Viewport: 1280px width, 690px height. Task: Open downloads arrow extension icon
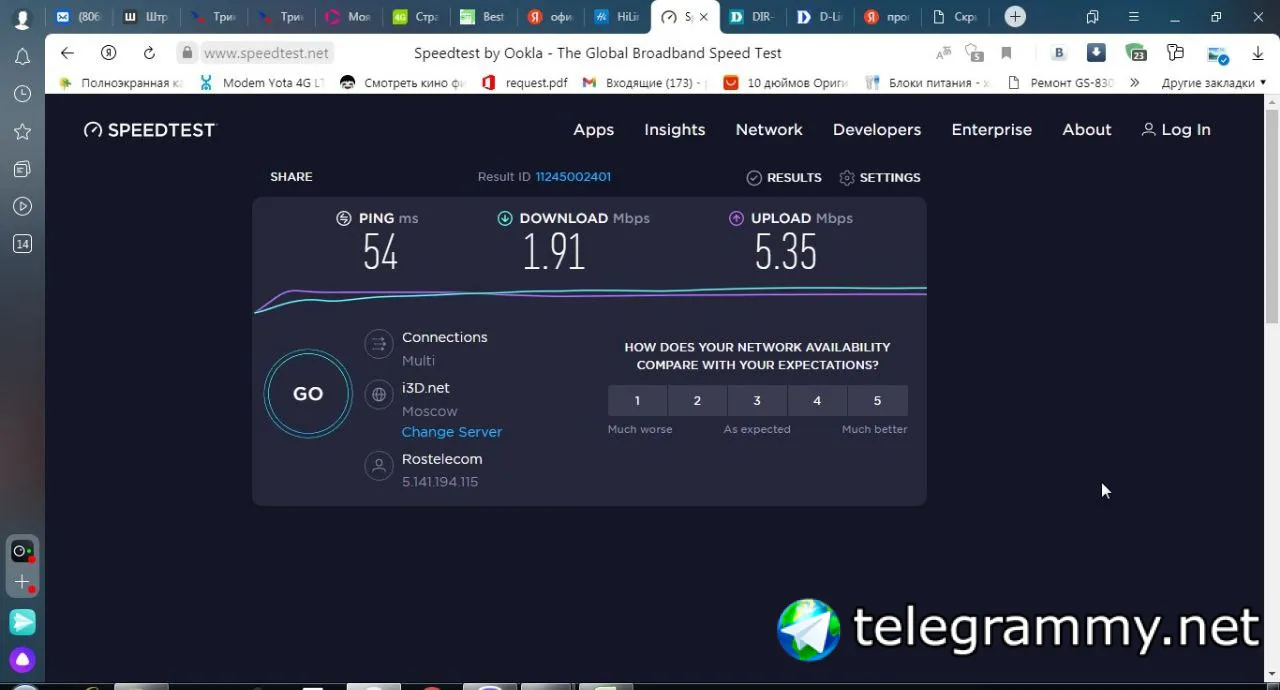click(1096, 53)
